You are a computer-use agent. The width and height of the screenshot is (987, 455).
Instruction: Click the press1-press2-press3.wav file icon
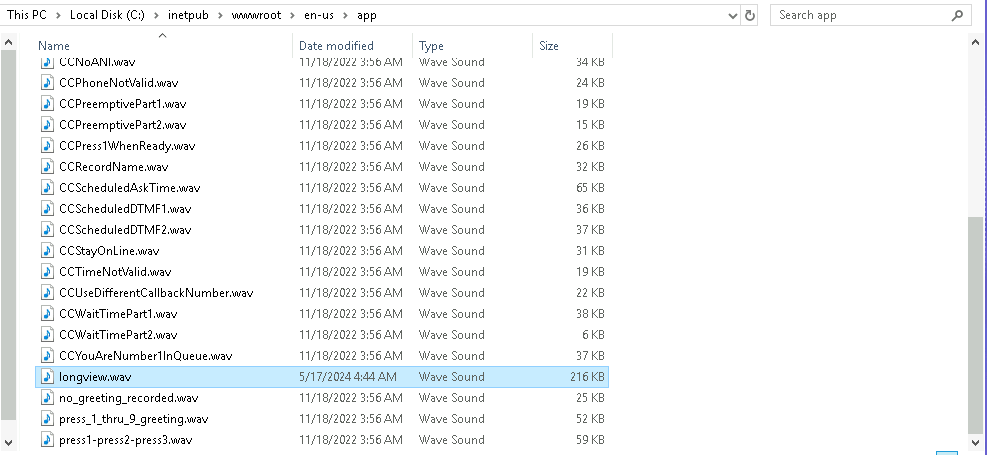click(x=47, y=440)
